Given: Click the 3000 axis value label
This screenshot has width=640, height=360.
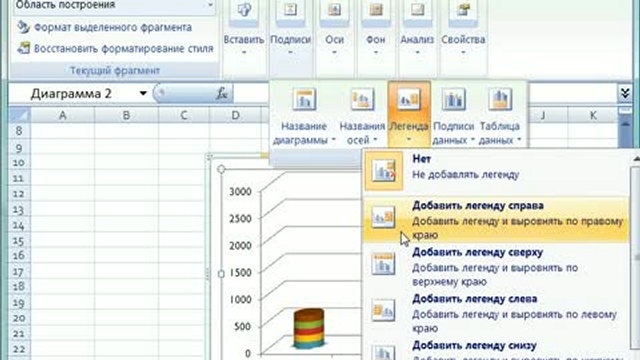Looking at the screenshot, I should tap(240, 191).
